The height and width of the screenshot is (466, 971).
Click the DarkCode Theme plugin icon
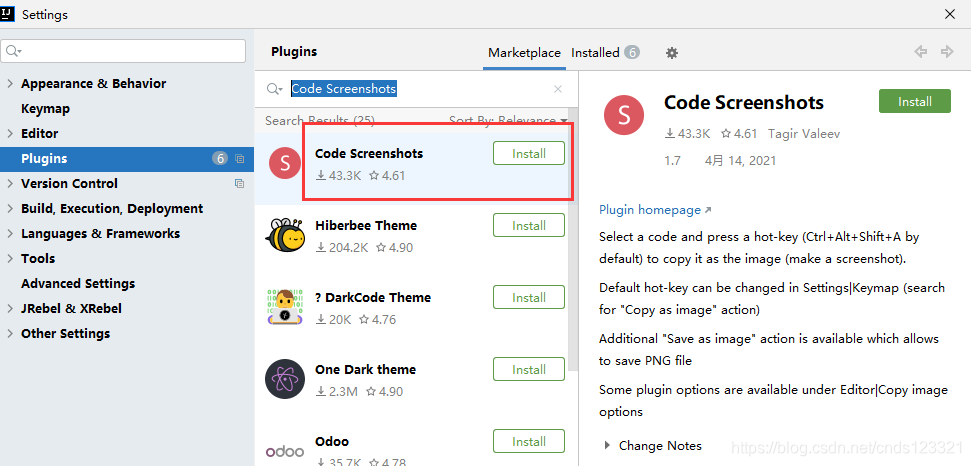(285, 307)
